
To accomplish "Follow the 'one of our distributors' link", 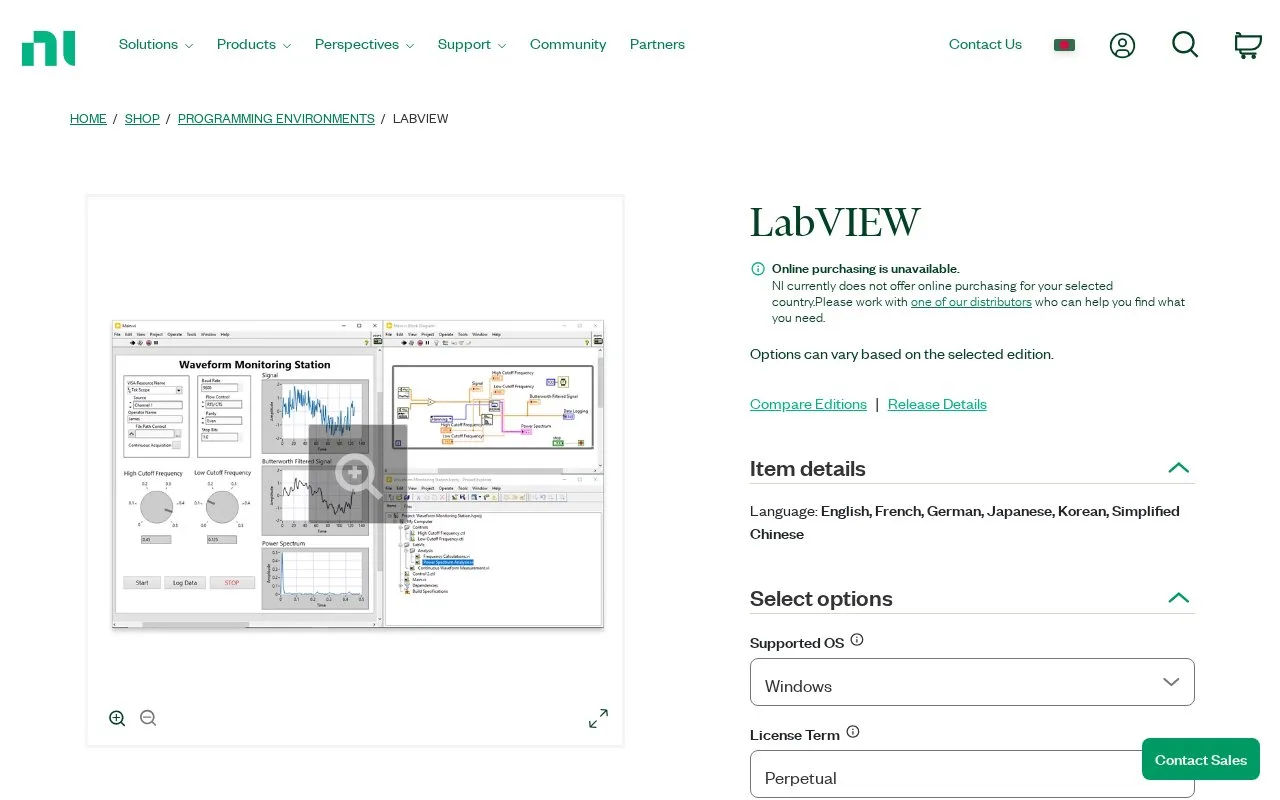I will [971, 302].
